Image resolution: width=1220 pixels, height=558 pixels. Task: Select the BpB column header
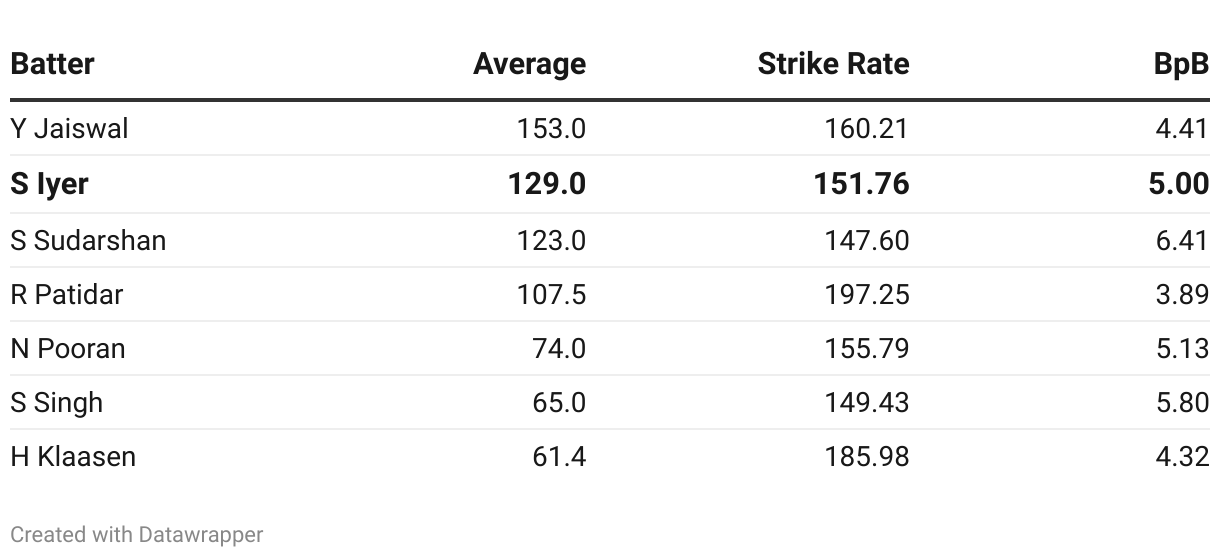[1181, 64]
